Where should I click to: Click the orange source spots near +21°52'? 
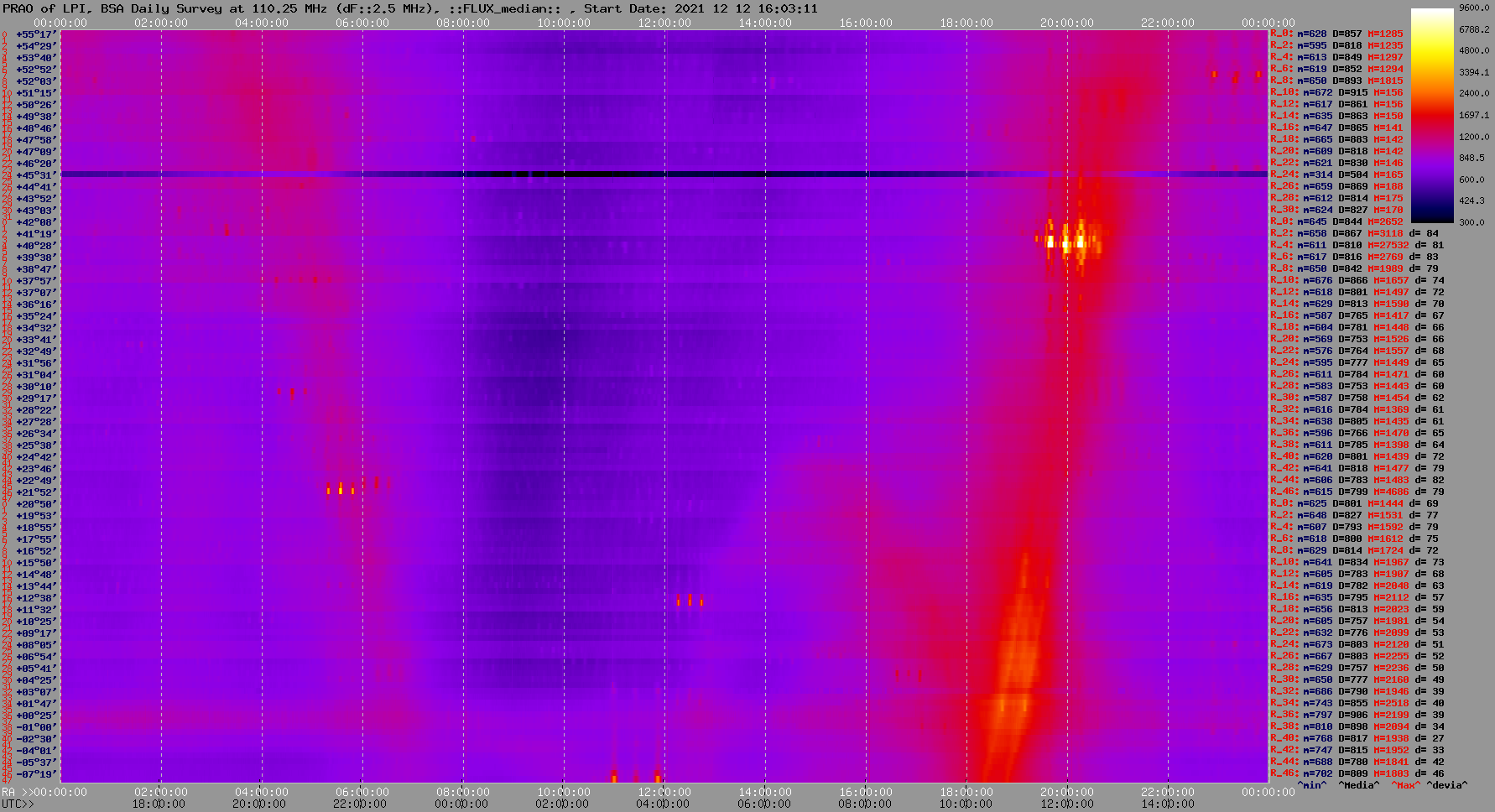coord(341,488)
